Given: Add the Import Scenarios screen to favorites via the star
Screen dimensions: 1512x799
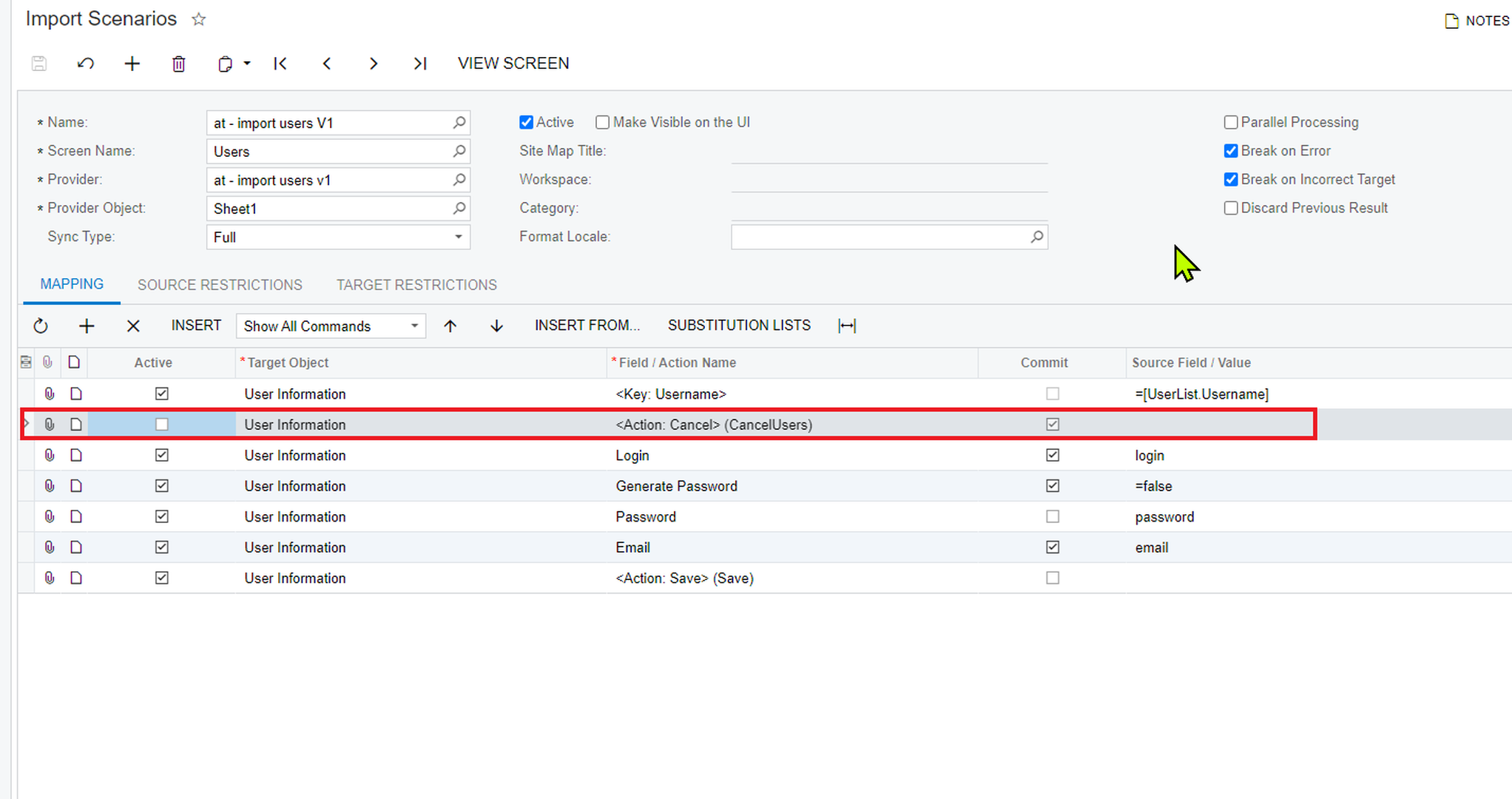Looking at the screenshot, I should click(x=198, y=19).
